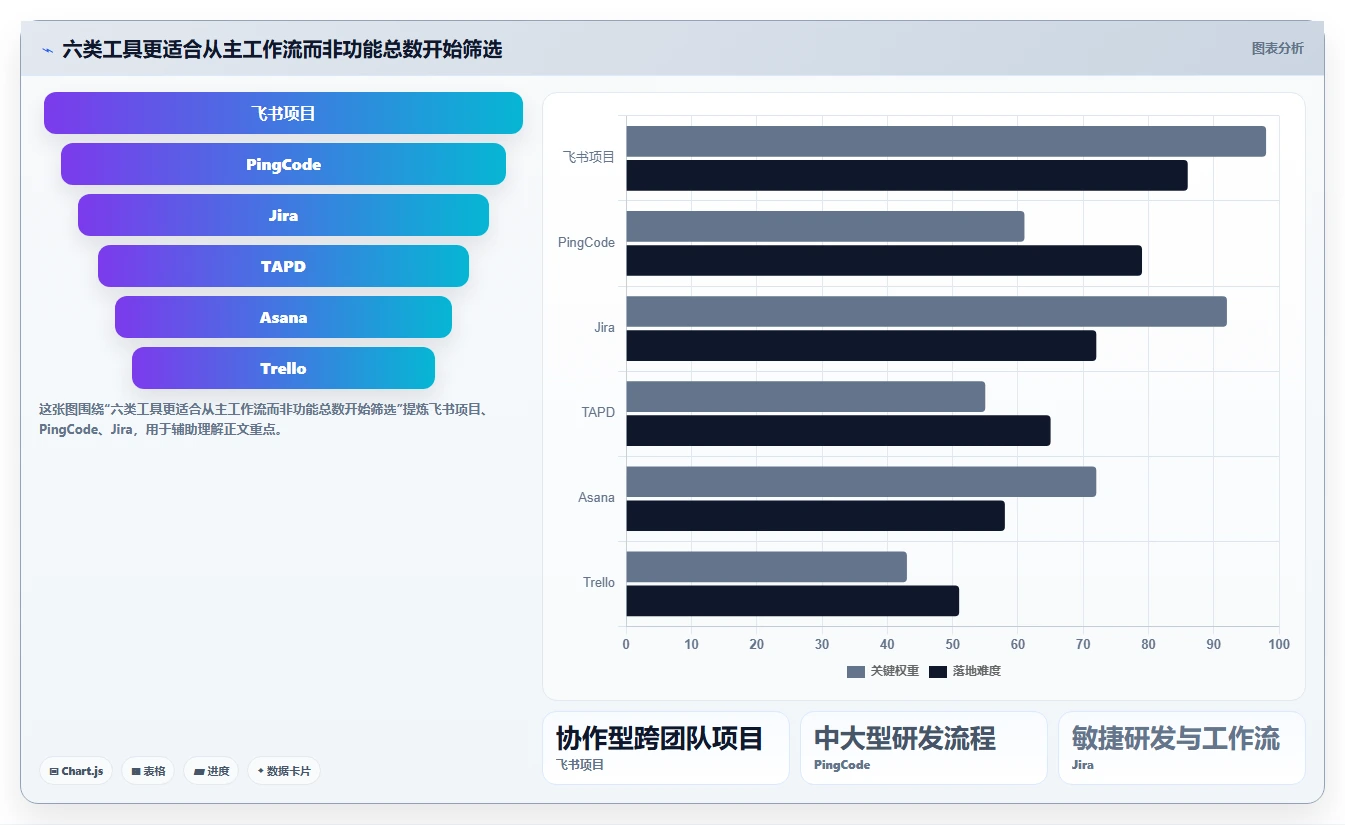Click the x-axis tick value 100
1345x825 pixels.
(1278, 644)
